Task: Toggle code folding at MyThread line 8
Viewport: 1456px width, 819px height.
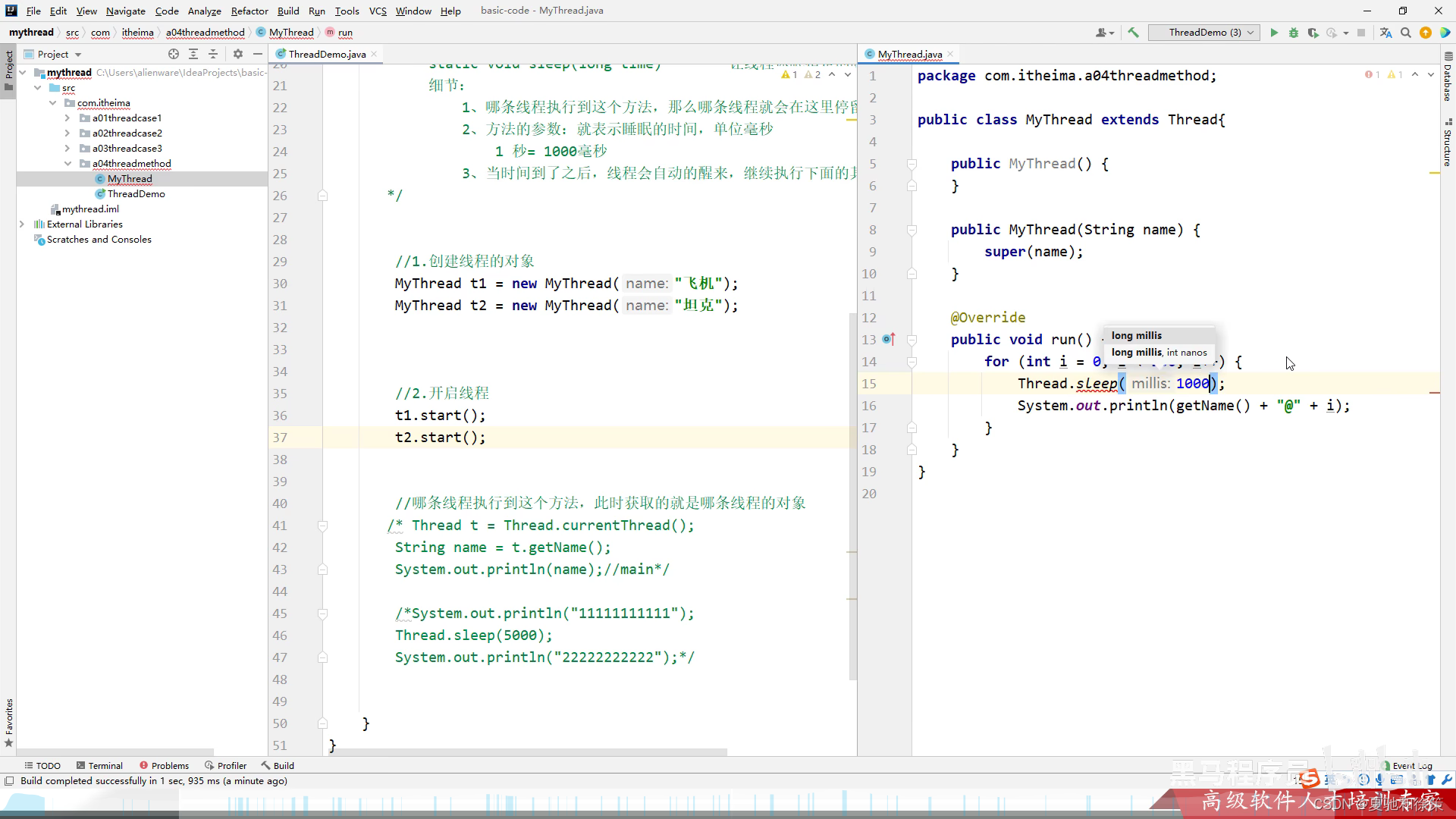Action: click(x=912, y=230)
